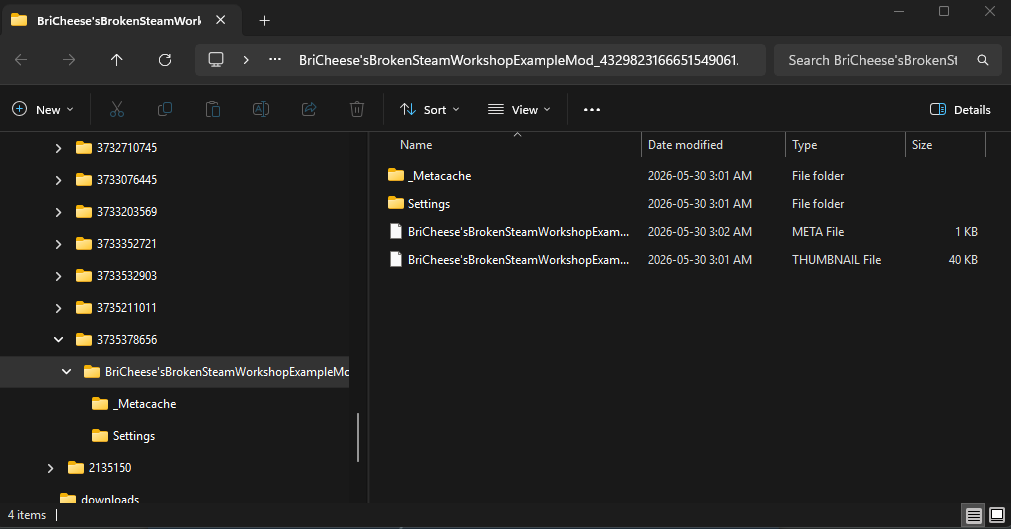This screenshot has height=529, width=1011.
Task: Click the 1 KB size cell
Action: pos(967,232)
